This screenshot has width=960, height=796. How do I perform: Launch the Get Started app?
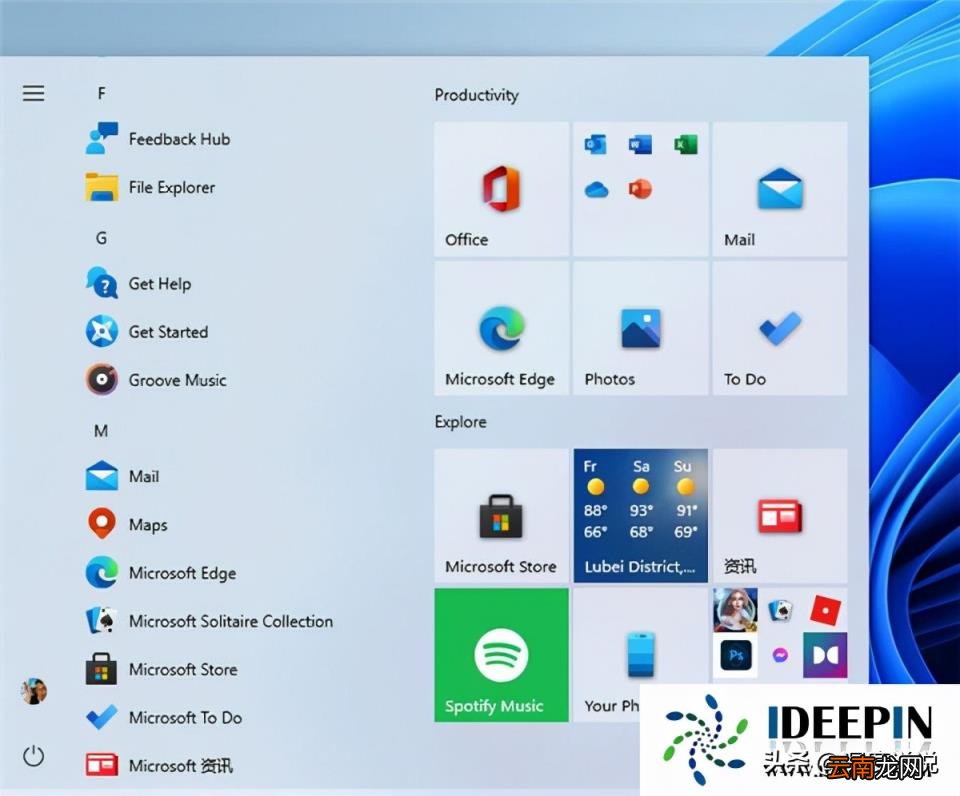tap(147, 332)
